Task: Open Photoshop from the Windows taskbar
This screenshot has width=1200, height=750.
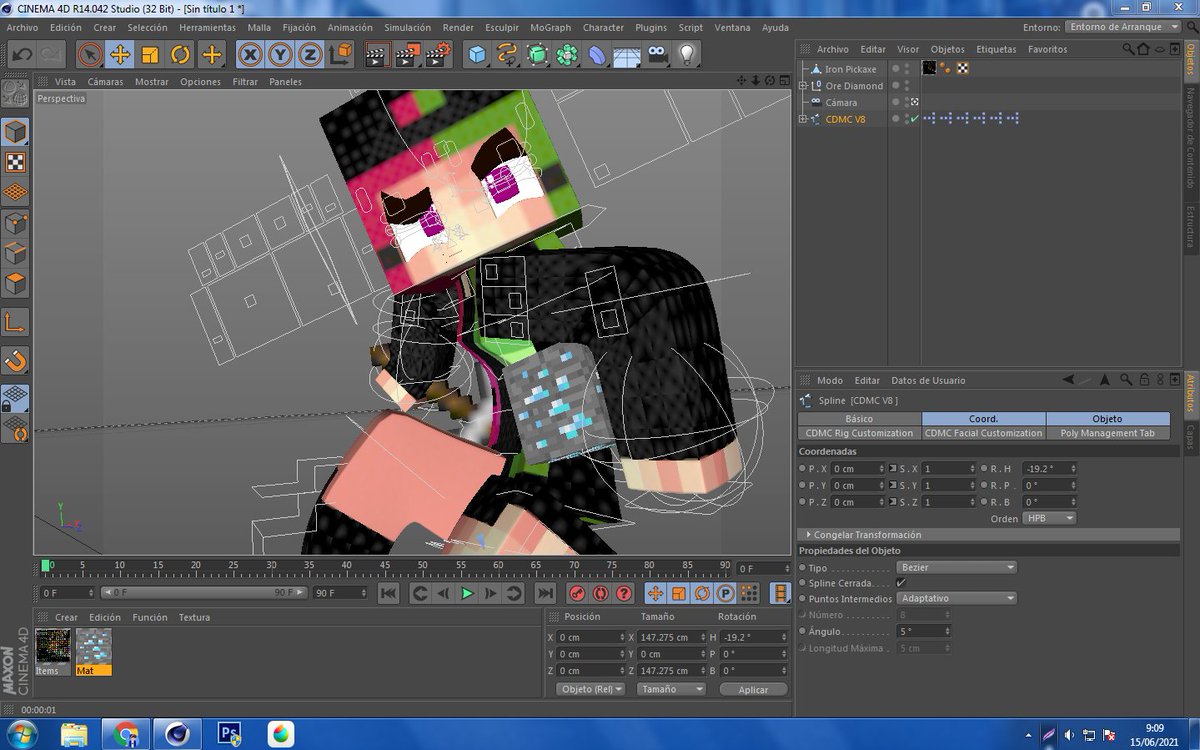Action: pos(231,733)
